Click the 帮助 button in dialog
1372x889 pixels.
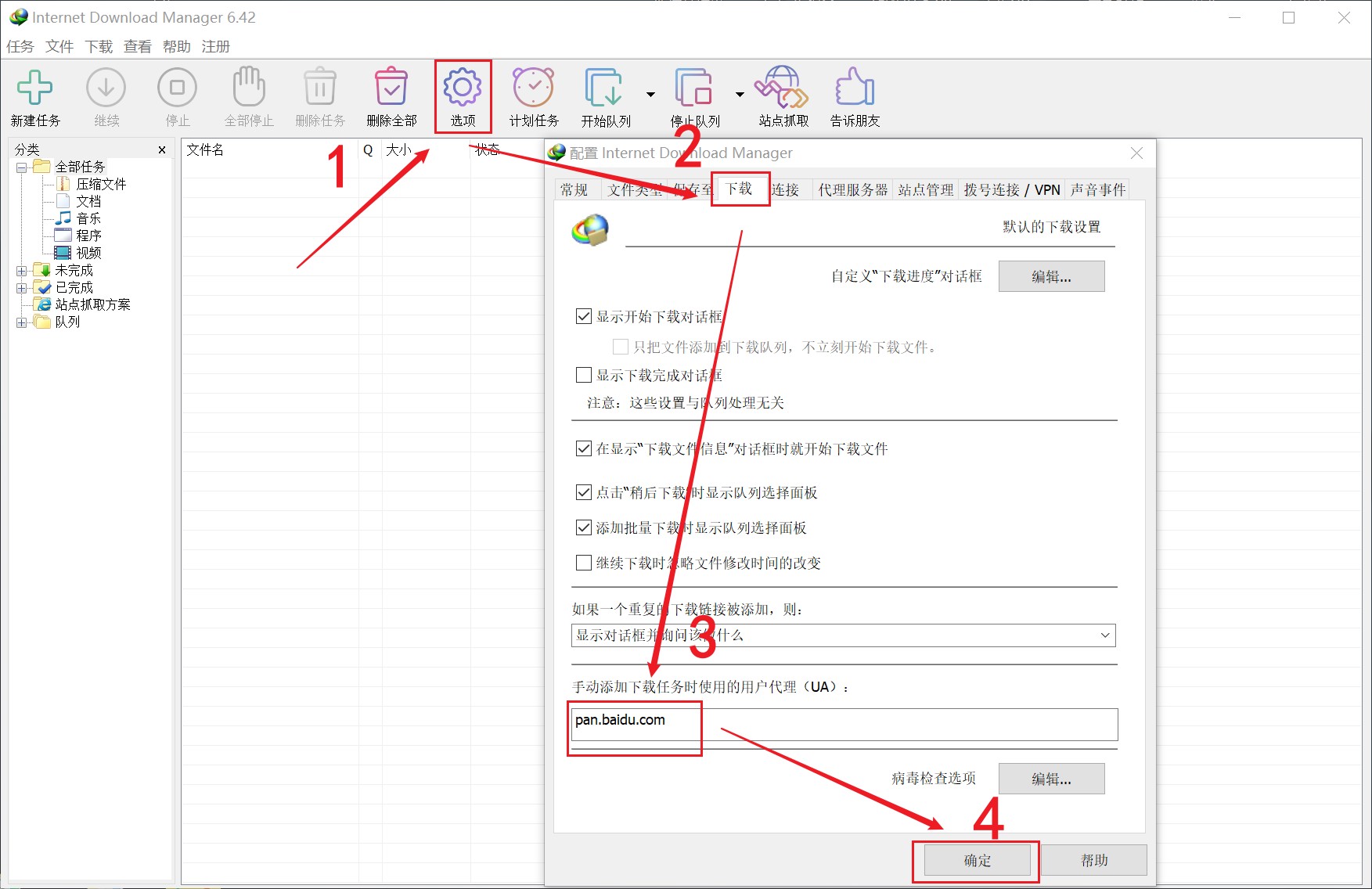(1093, 860)
